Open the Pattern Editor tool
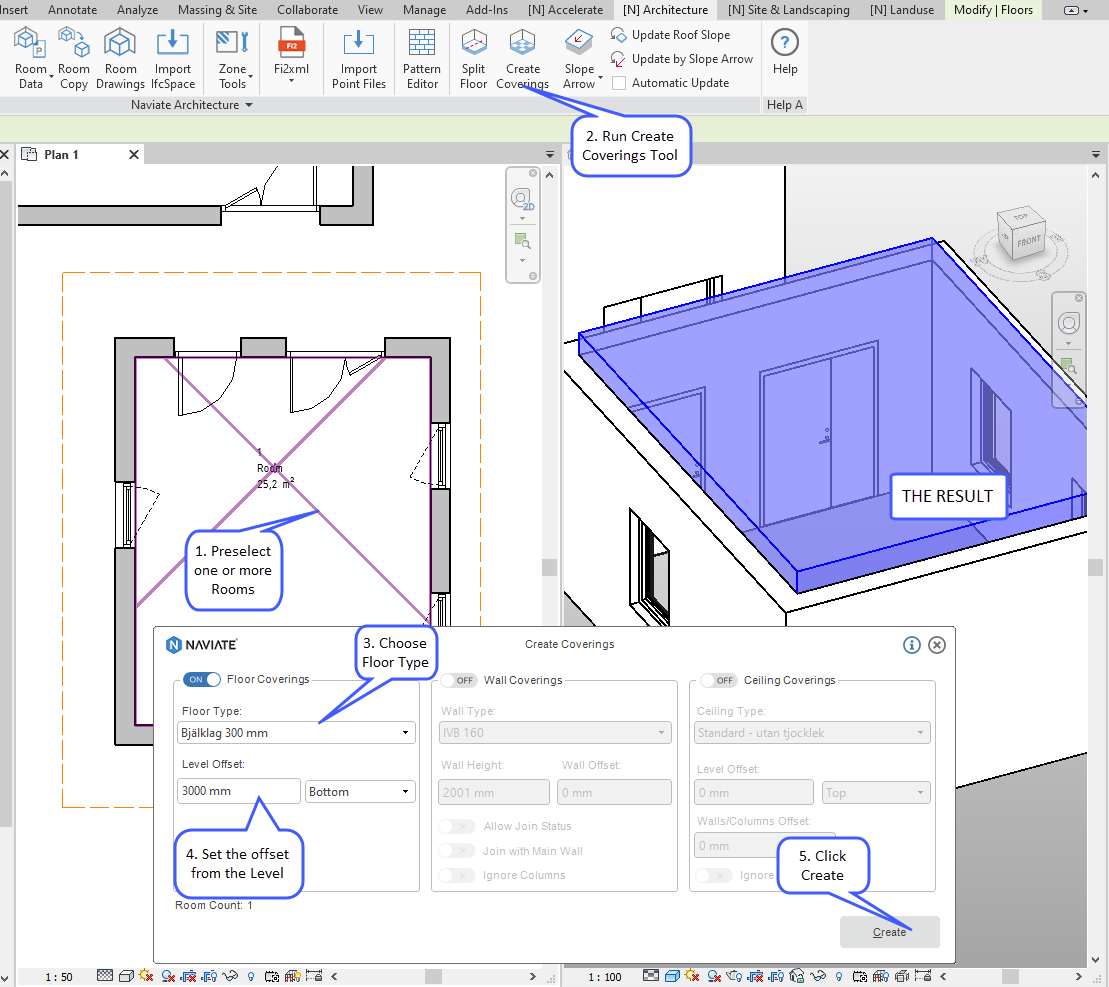 click(421, 57)
